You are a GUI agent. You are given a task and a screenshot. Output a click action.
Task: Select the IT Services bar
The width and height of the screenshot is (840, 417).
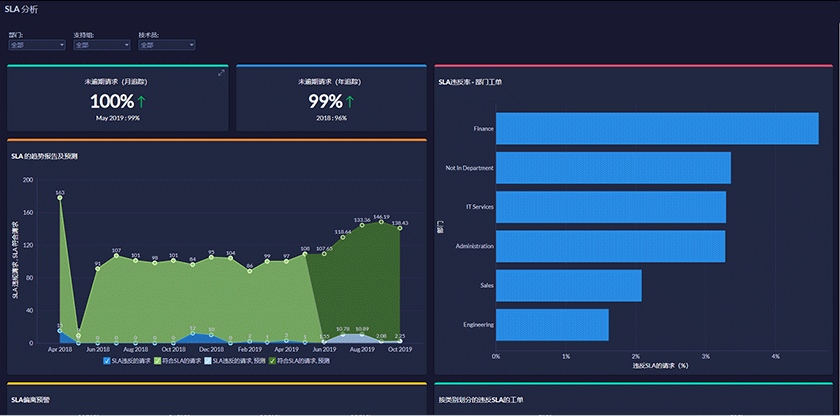(610, 207)
